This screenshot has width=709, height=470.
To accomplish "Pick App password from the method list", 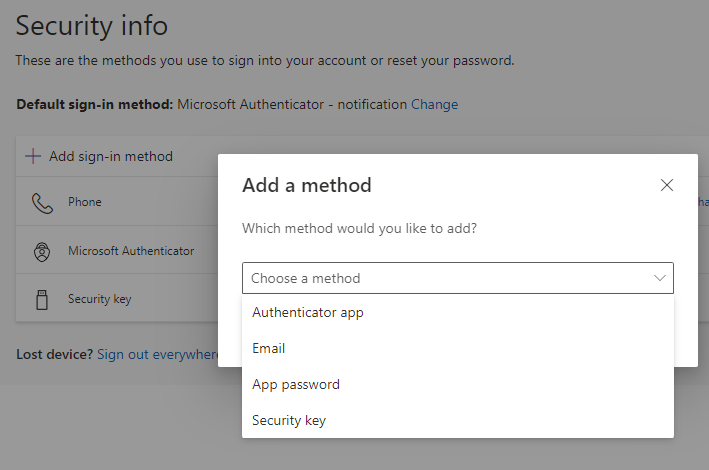I will [296, 384].
